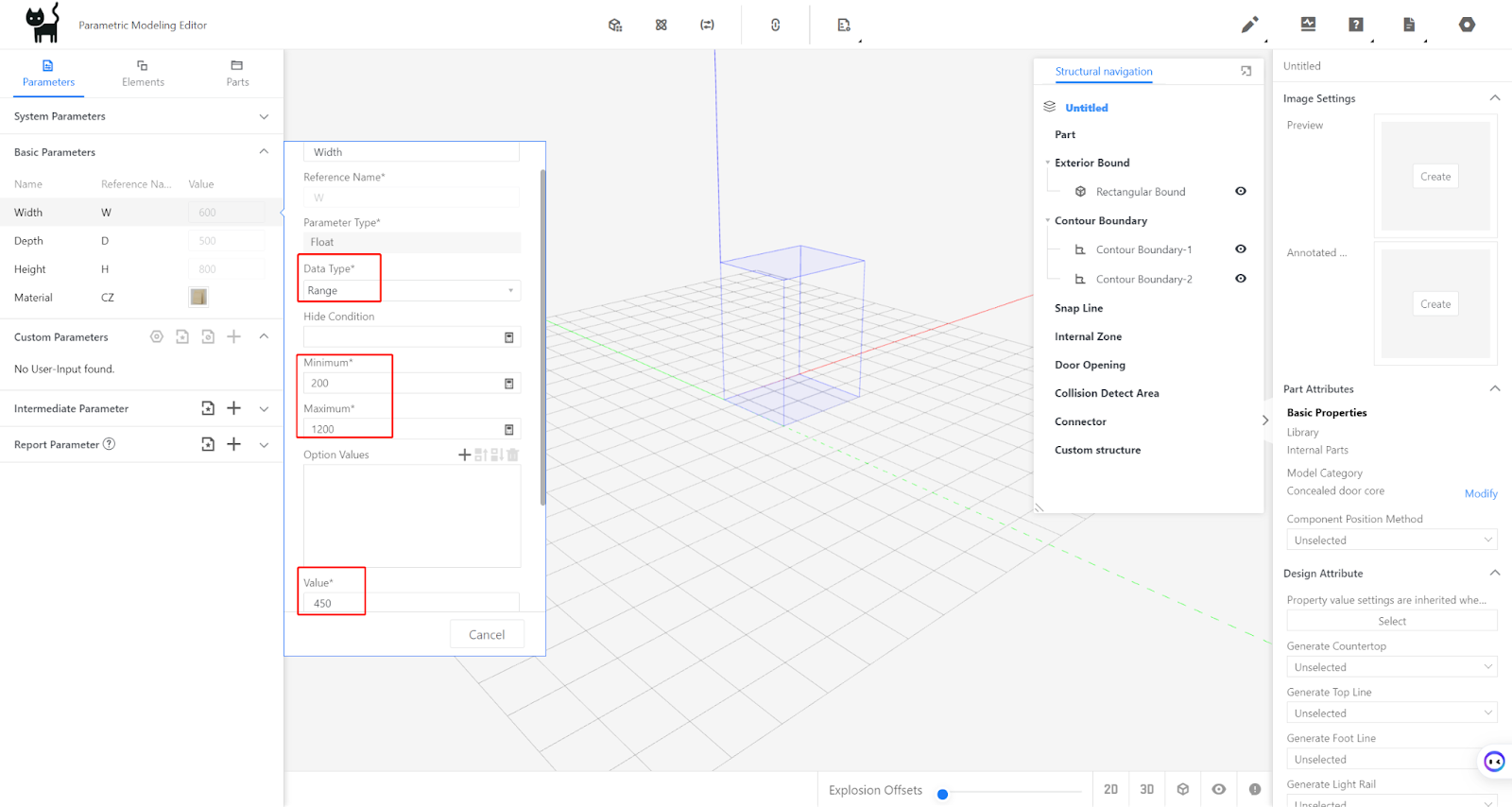This screenshot has width=1512, height=807.
Task: Switch to 2D view mode
Action: tap(1110, 789)
